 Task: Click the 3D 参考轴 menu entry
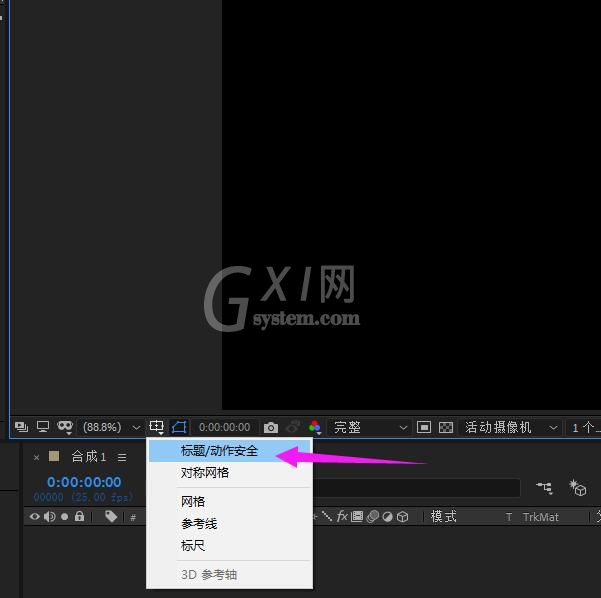(x=229, y=575)
